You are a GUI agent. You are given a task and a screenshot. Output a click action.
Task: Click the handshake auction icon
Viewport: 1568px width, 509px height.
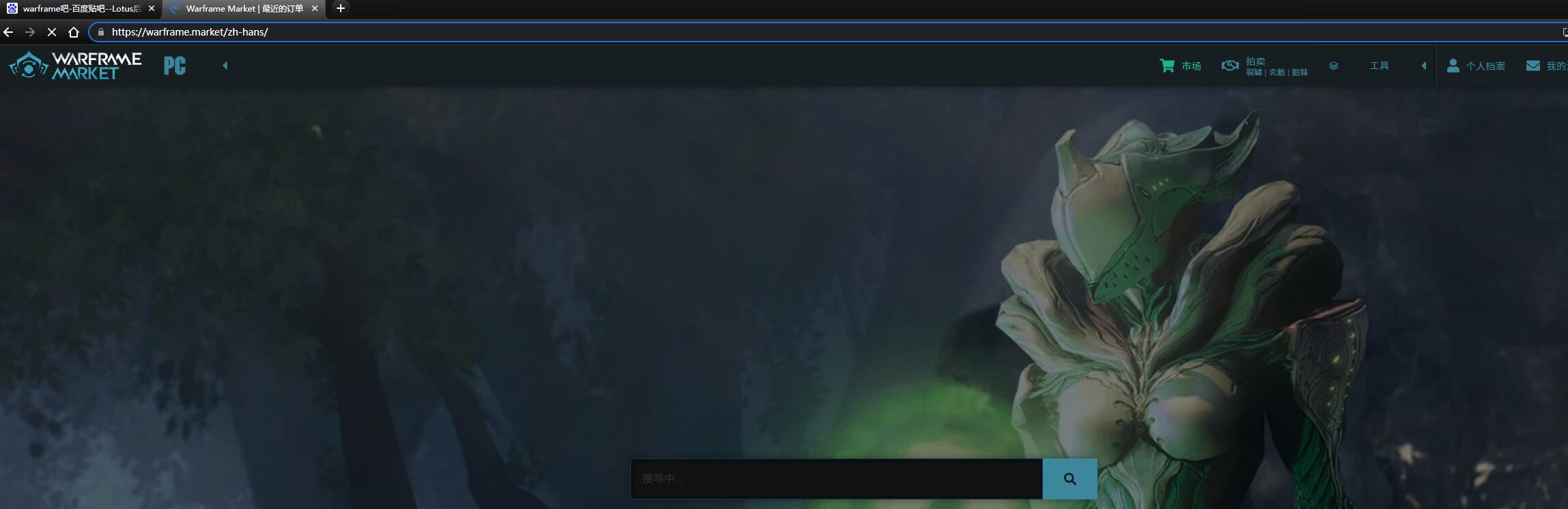click(x=1230, y=66)
